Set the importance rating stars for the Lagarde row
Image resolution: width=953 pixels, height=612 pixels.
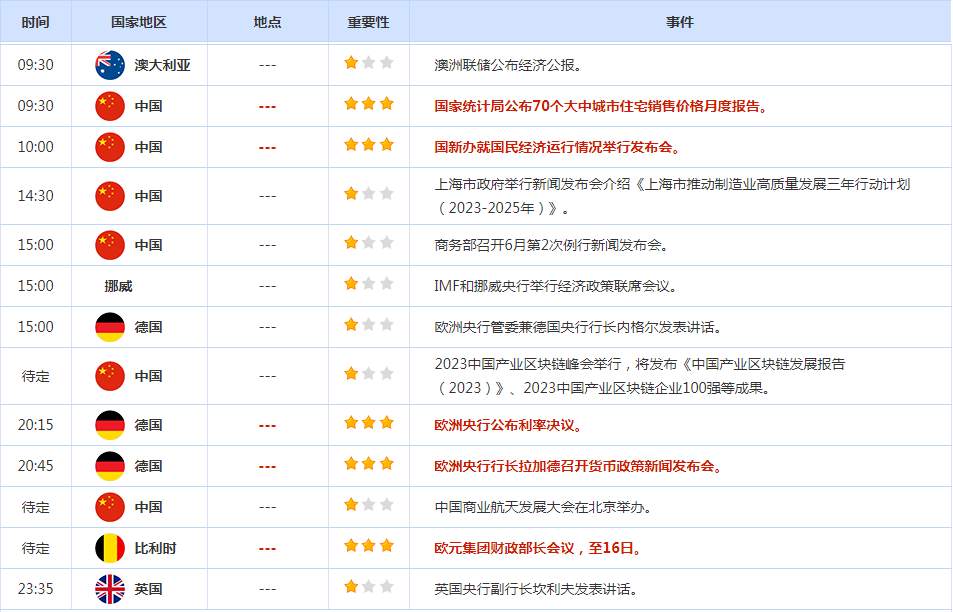368,463
